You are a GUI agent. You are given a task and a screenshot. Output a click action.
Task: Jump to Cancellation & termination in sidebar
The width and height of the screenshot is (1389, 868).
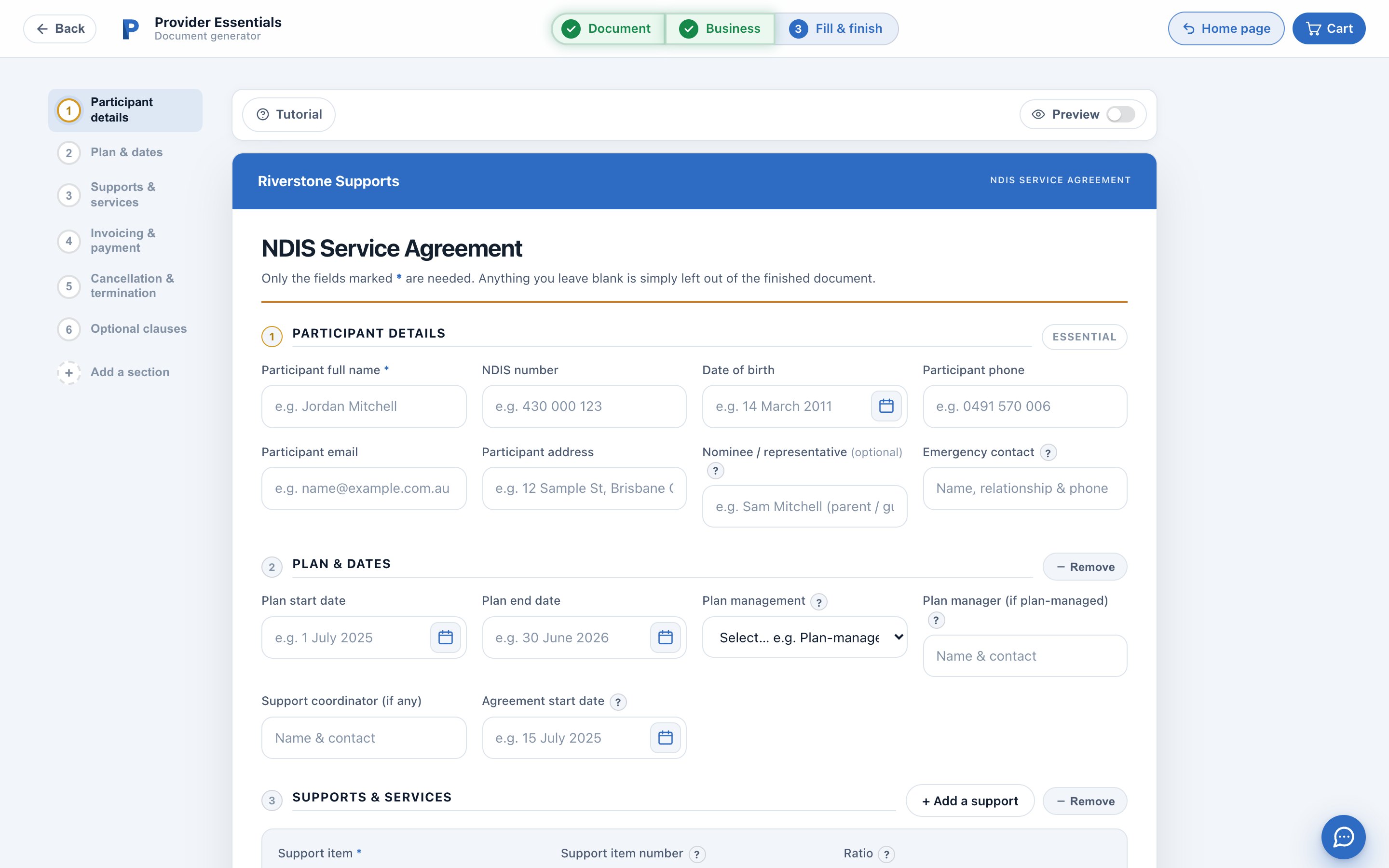[x=125, y=286]
